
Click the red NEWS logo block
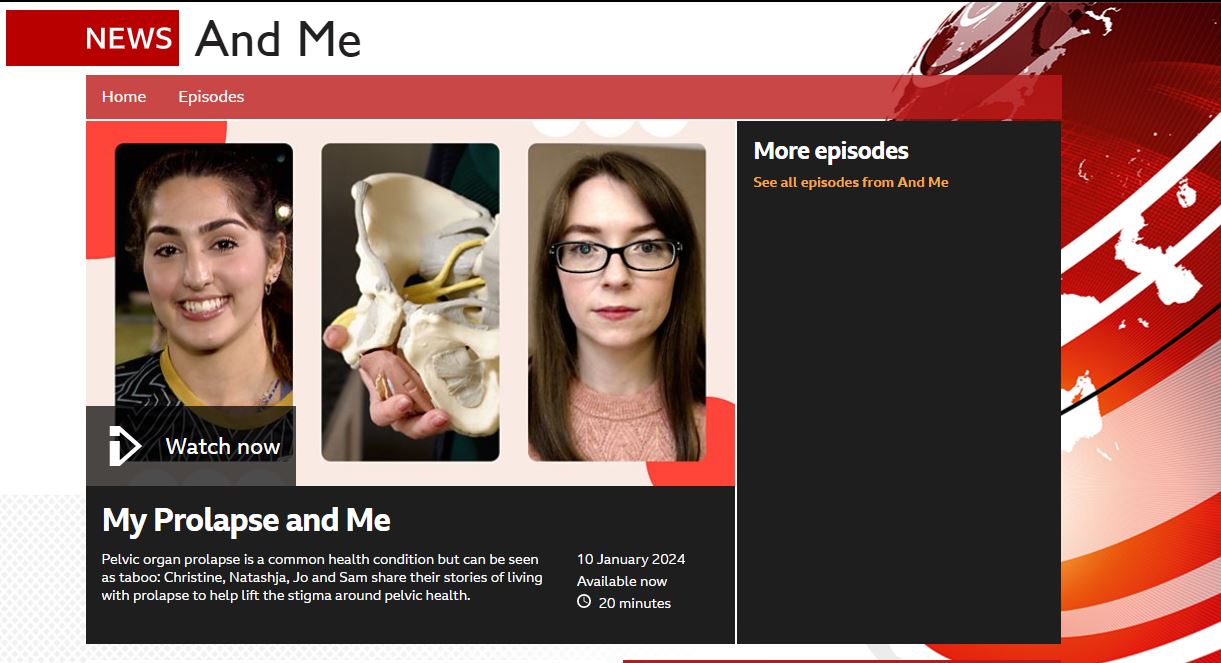(92, 38)
